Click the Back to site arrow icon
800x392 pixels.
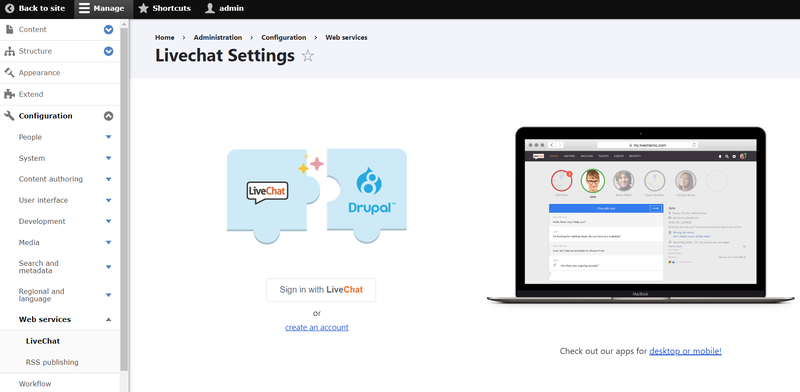pos(9,8)
